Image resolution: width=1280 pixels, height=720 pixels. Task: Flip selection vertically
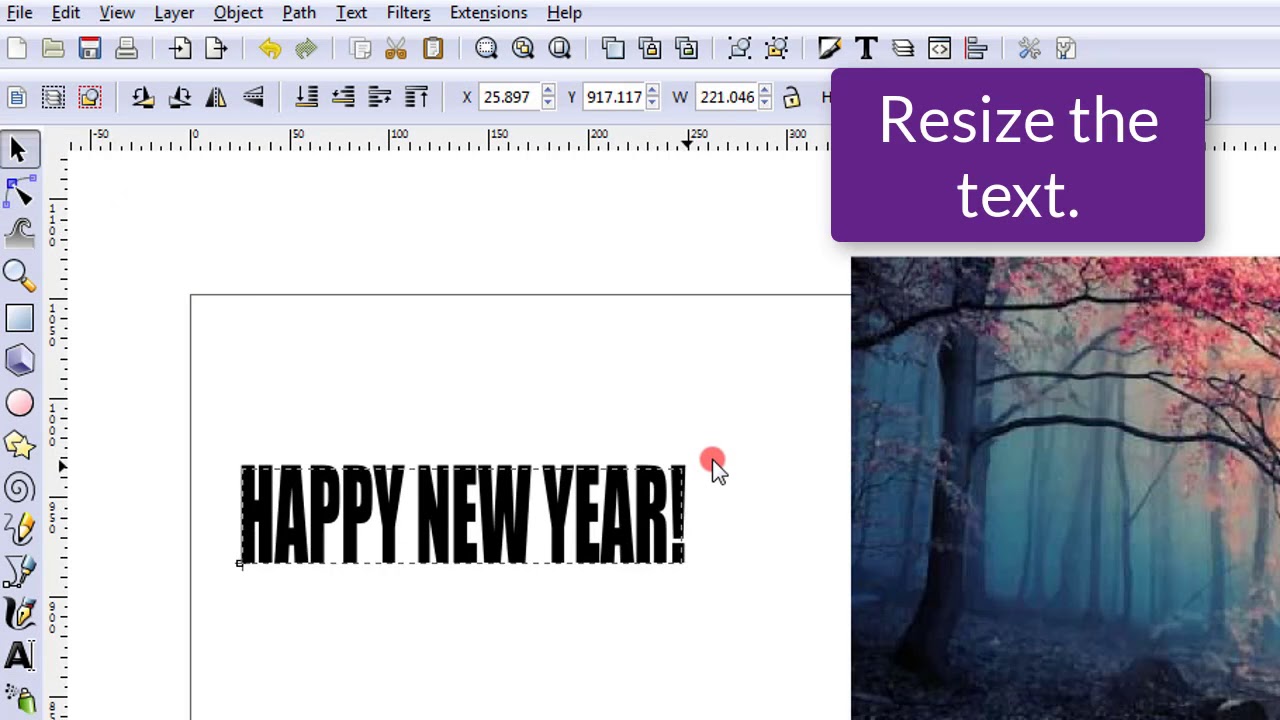(253, 97)
